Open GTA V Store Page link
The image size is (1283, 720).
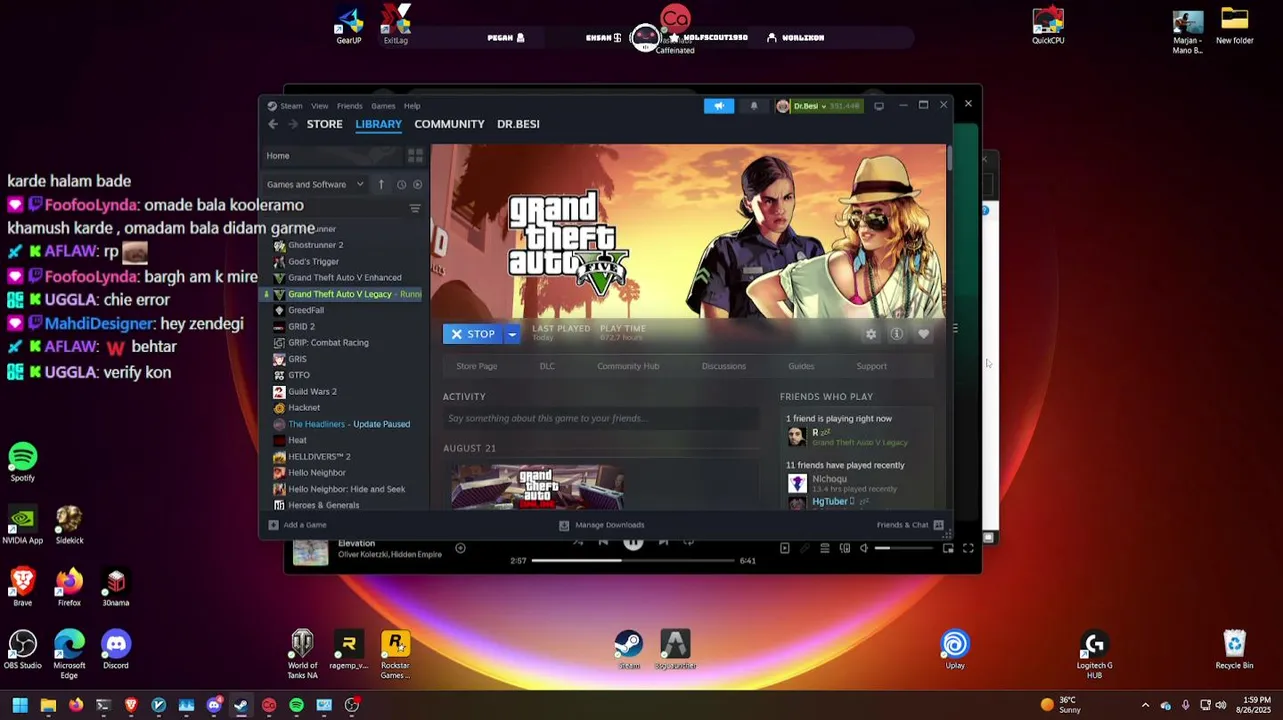[x=476, y=366]
